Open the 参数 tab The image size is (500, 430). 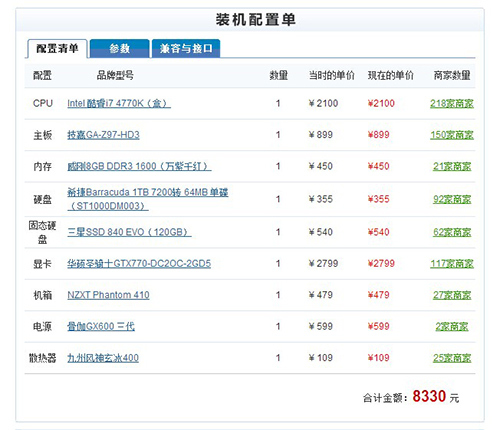(x=119, y=49)
